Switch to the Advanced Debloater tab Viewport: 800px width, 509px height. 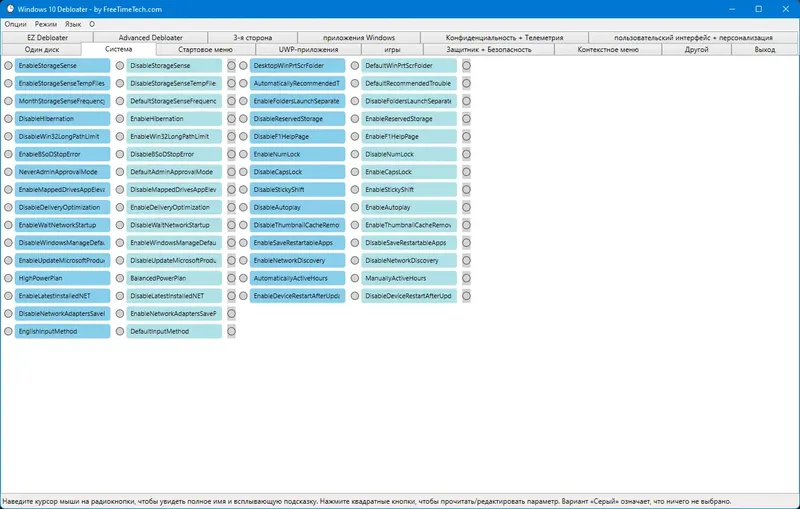click(151, 38)
